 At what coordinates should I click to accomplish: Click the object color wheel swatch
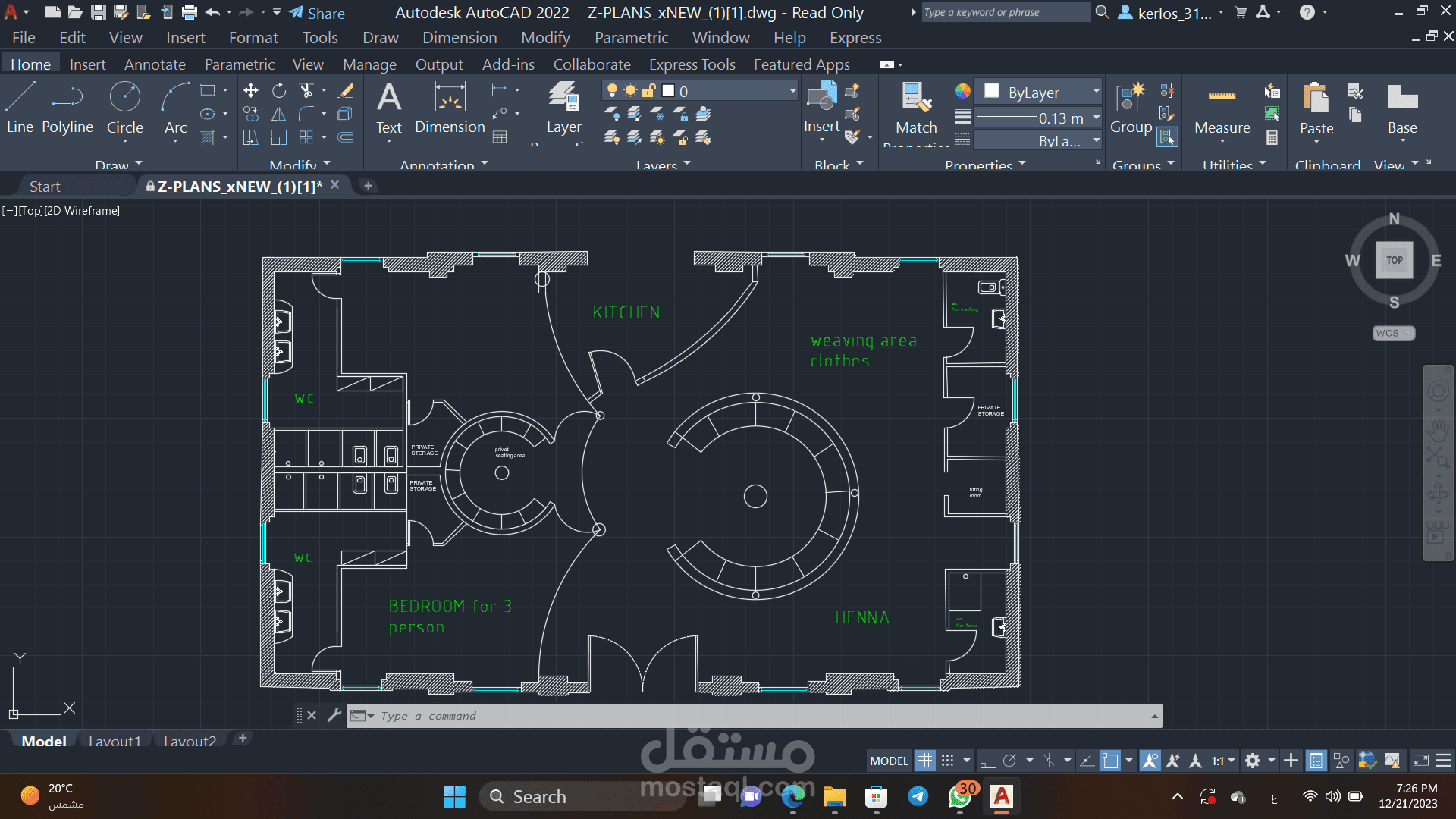(x=962, y=91)
